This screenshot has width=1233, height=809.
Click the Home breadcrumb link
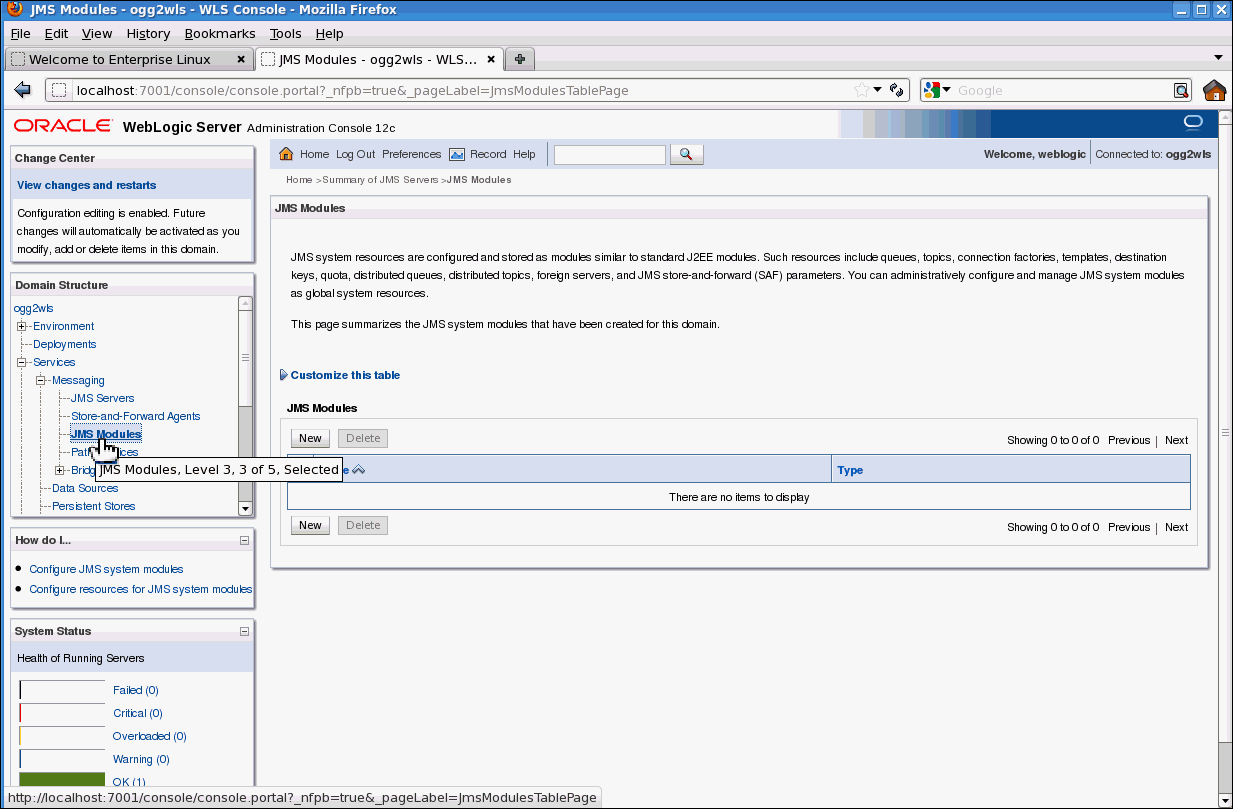click(299, 180)
